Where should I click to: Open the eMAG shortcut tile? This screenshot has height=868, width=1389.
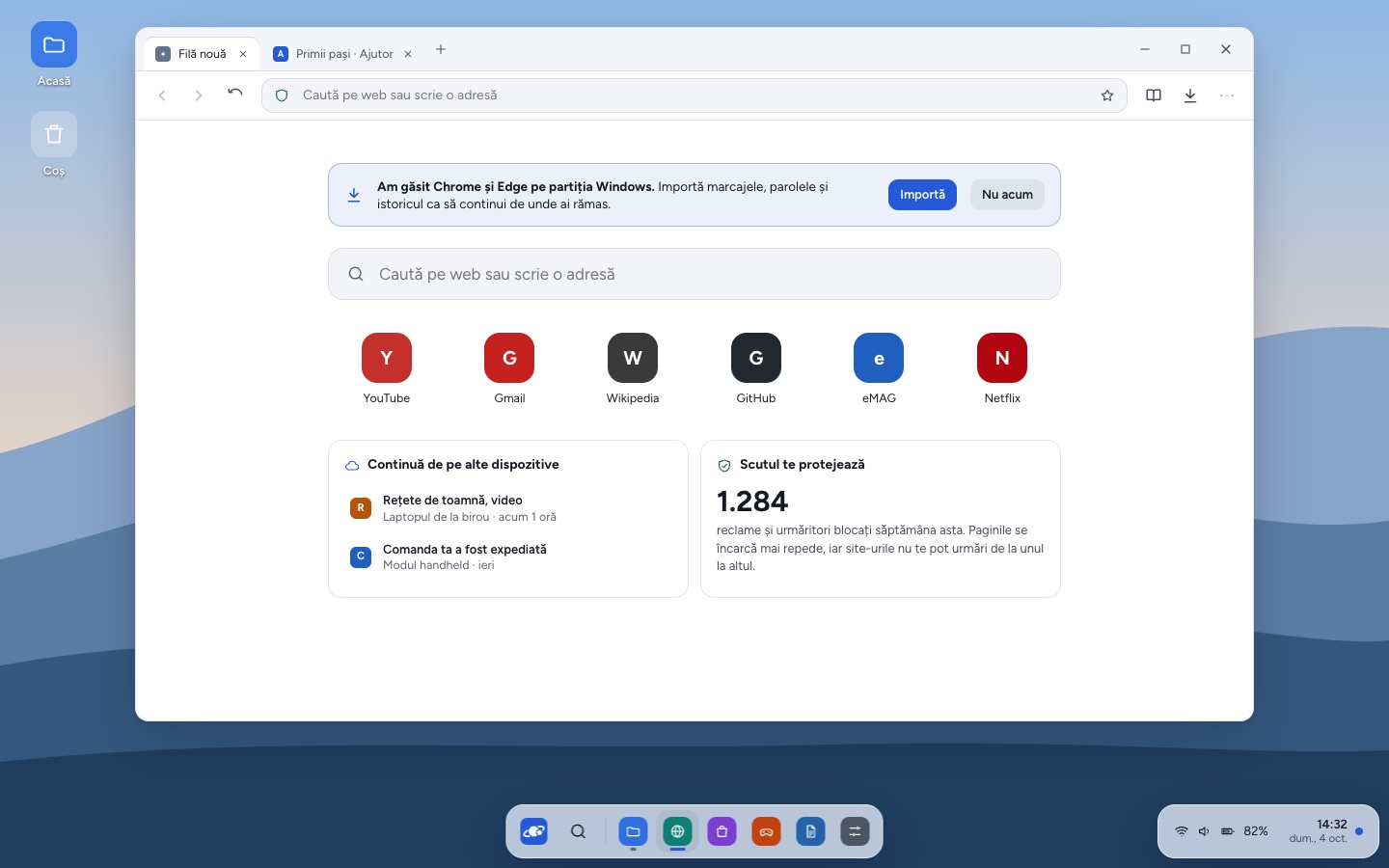click(x=879, y=369)
